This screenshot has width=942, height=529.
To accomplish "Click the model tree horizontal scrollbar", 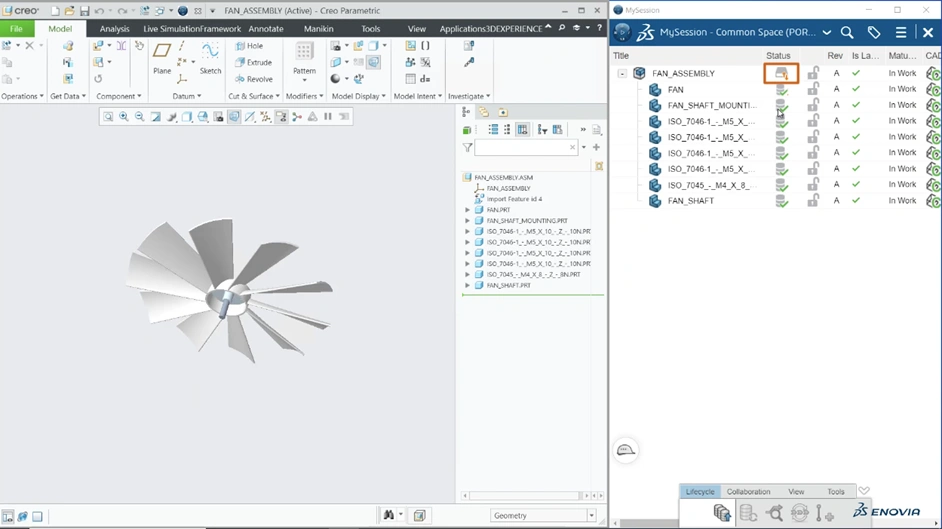I will 526,495.
